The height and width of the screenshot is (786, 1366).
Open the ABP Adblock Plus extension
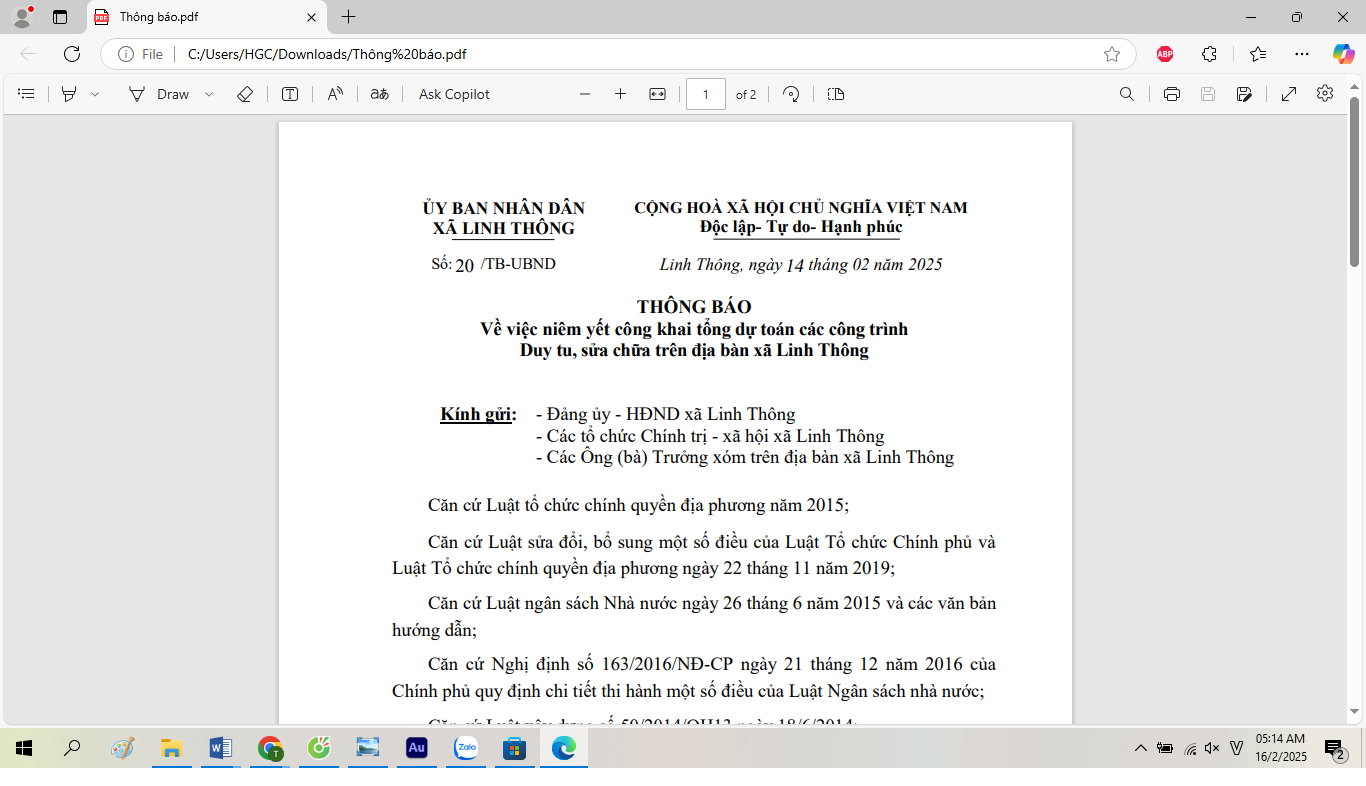point(1165,54)
